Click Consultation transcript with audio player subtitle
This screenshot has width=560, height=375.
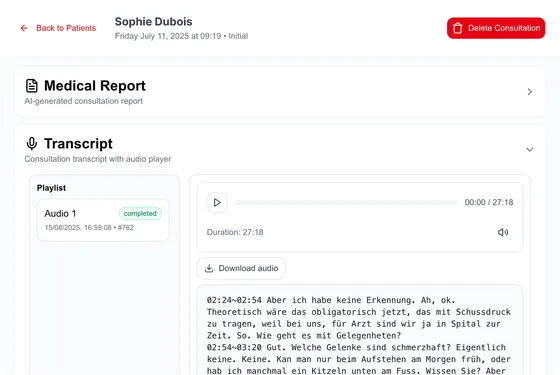pyautogui.click(x=98, y=159)
